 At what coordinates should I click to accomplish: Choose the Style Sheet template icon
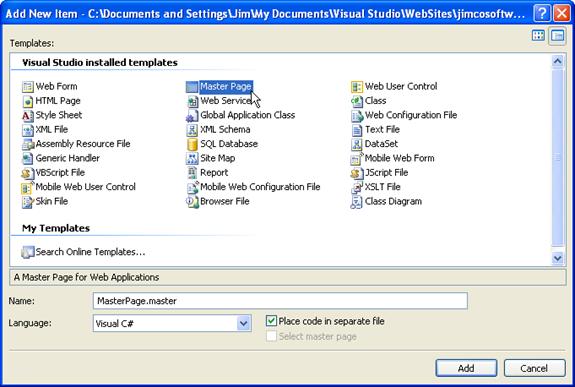[x=28, y=115]
